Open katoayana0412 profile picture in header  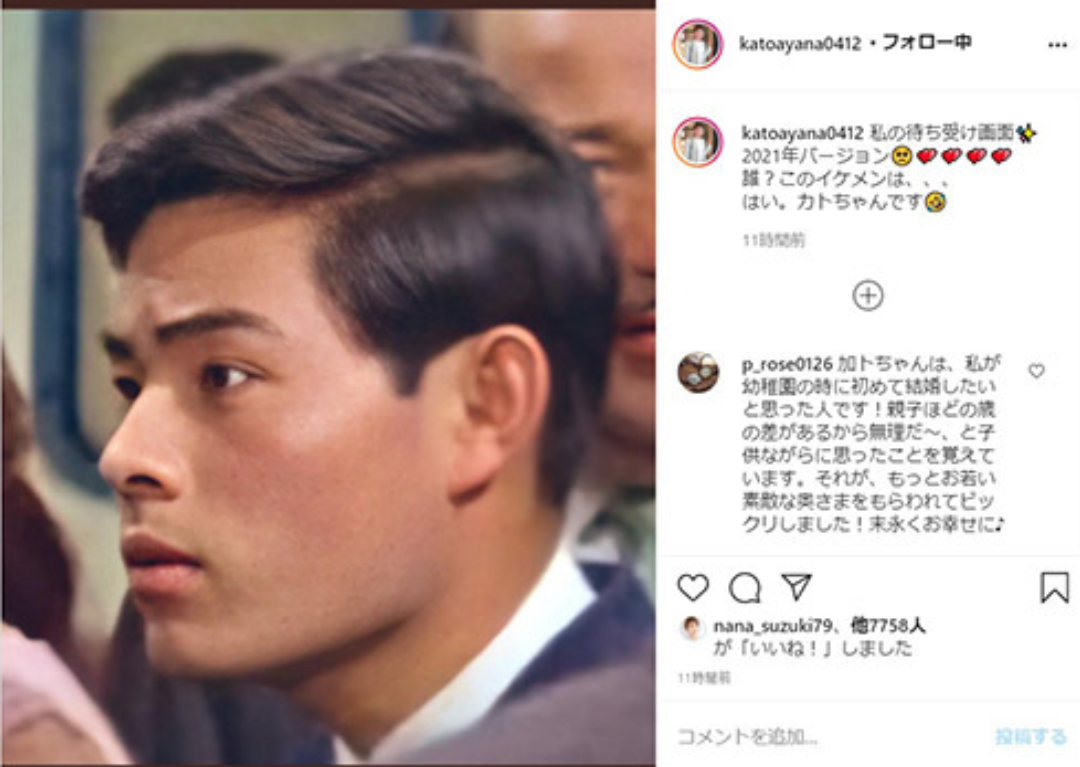pyautogui.click(x=698, y=44)
